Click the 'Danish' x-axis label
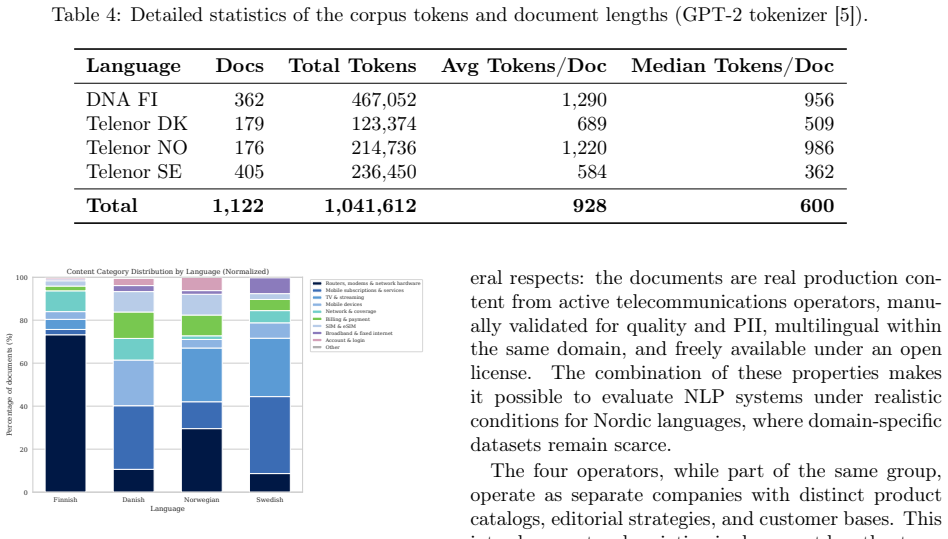948x539 pixels. click(134, 500)
